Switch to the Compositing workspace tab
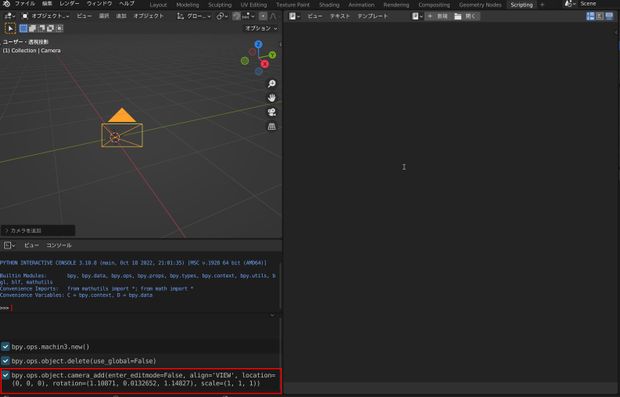 tap(434, 5)
